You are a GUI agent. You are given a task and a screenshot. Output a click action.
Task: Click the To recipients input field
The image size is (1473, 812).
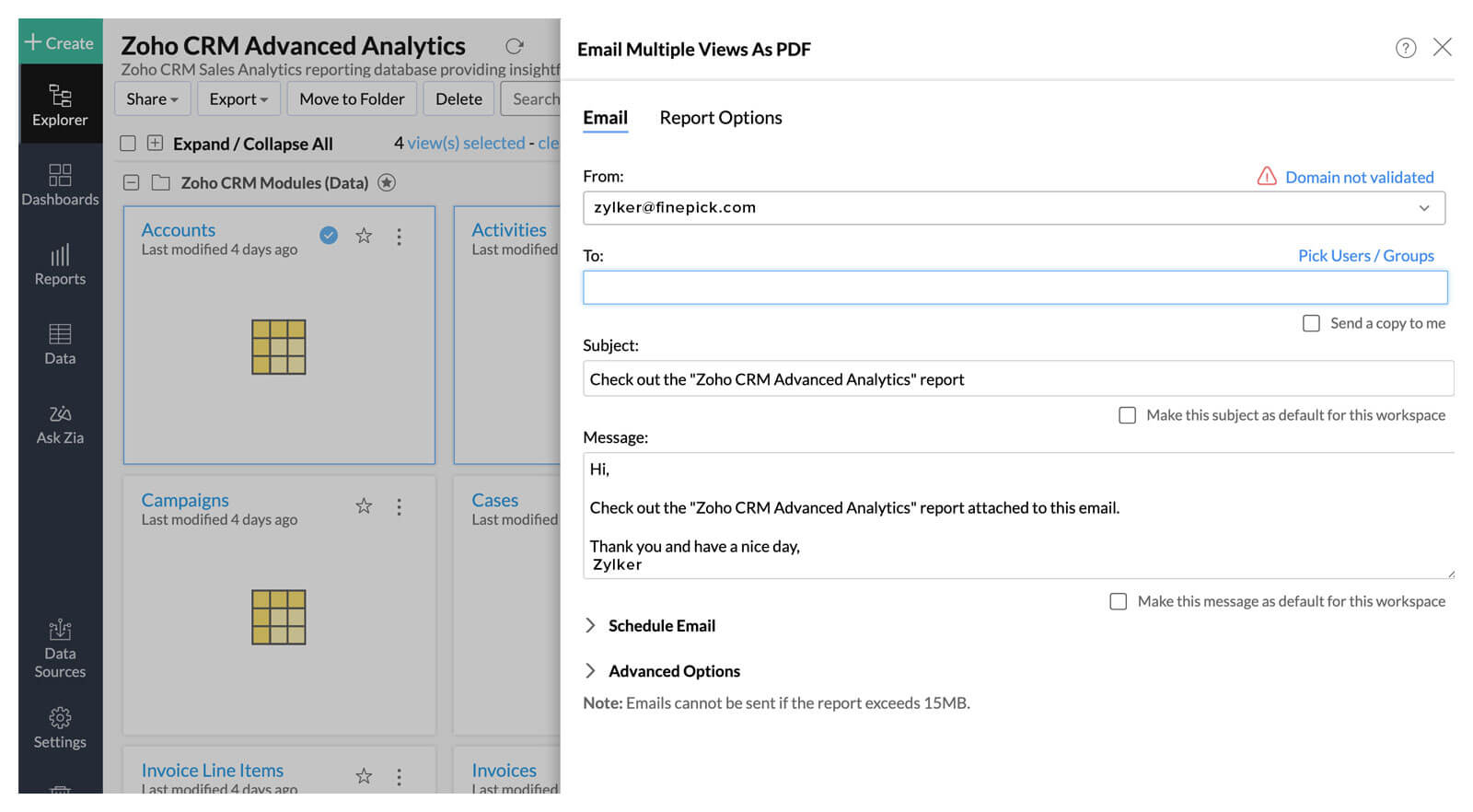[1015, 287]
